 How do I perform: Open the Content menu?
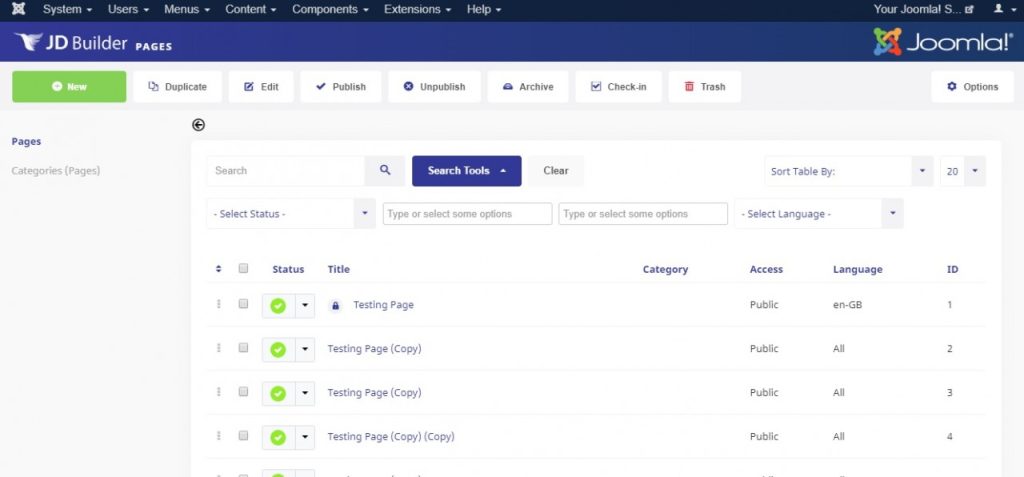click(251, 9)
